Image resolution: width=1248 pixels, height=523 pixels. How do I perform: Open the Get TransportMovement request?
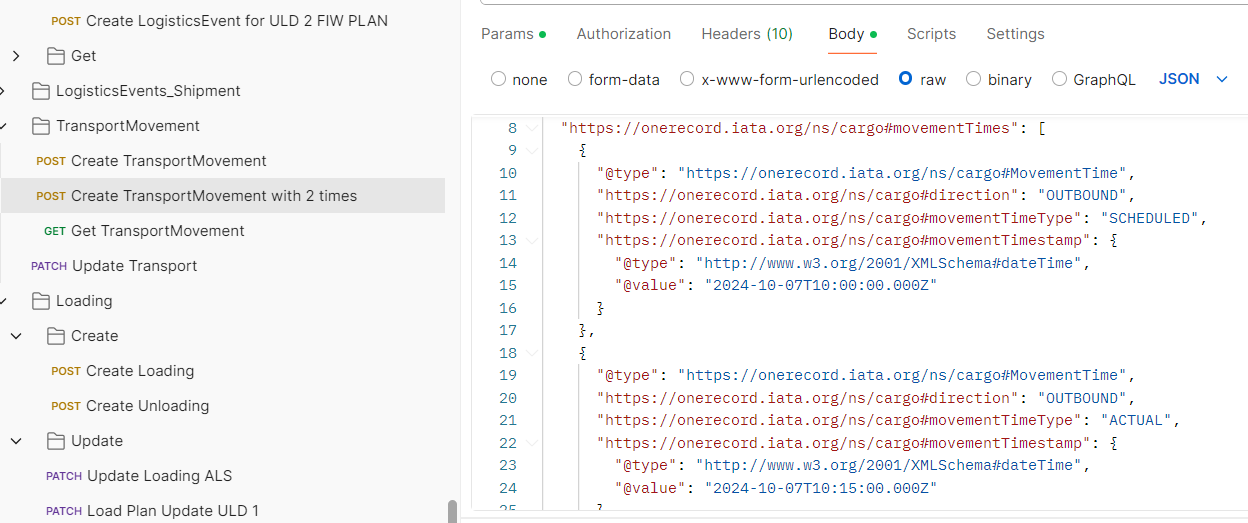coord(157,231)
